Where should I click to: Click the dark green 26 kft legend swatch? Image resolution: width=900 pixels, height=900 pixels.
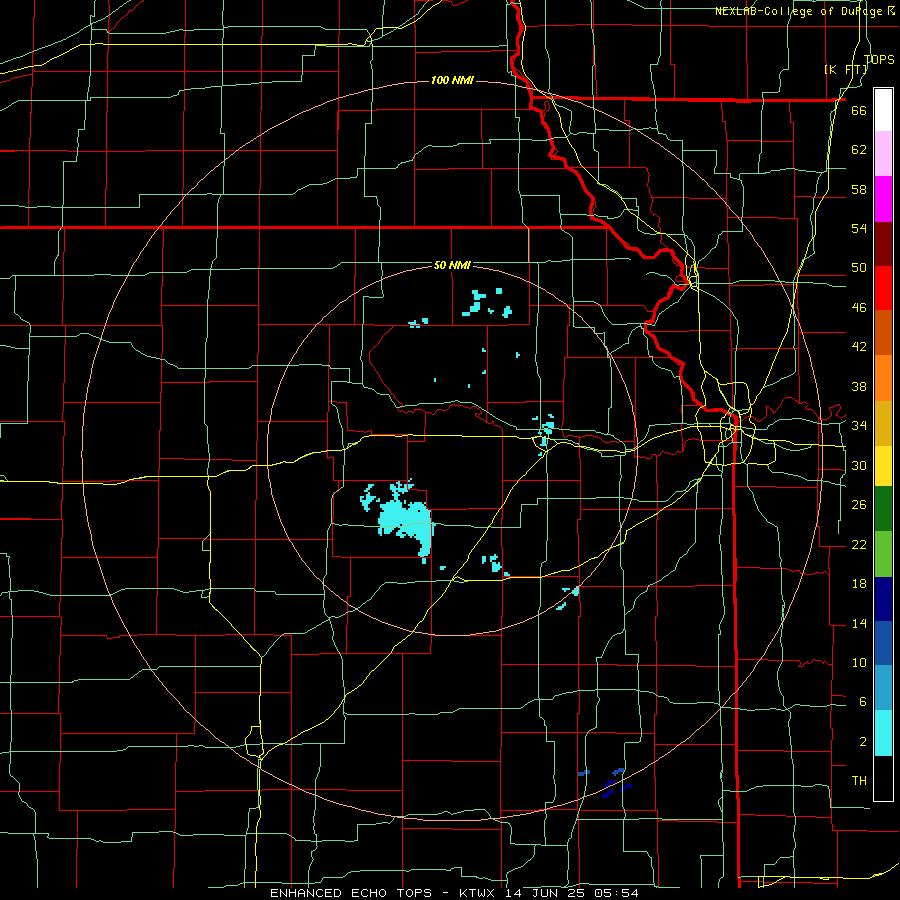point(883,509)
